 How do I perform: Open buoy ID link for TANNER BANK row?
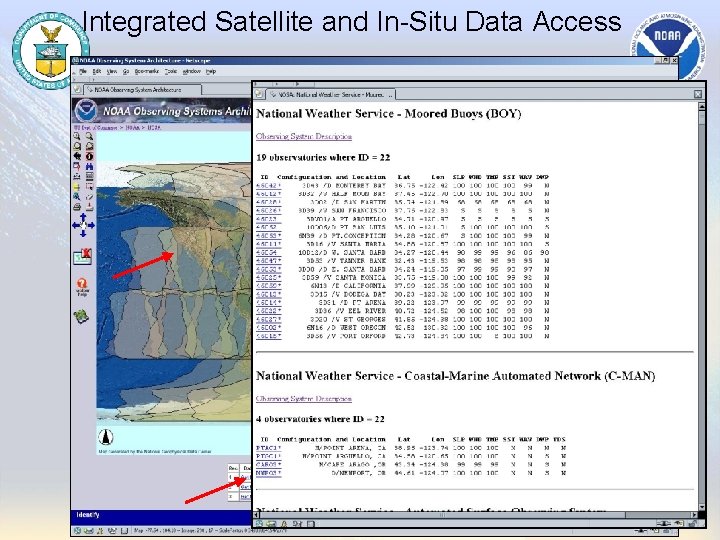coord(269,261)
